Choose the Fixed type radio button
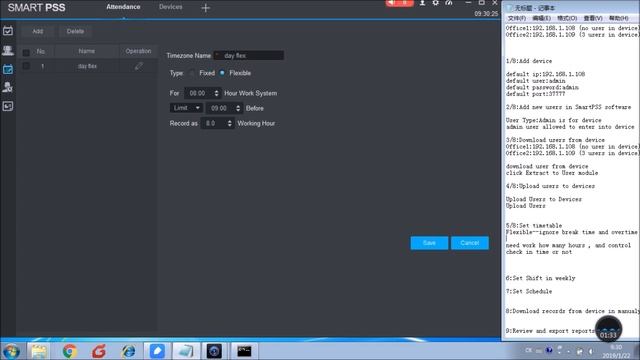Screen dimensions: 640x360 coord(192,73)
